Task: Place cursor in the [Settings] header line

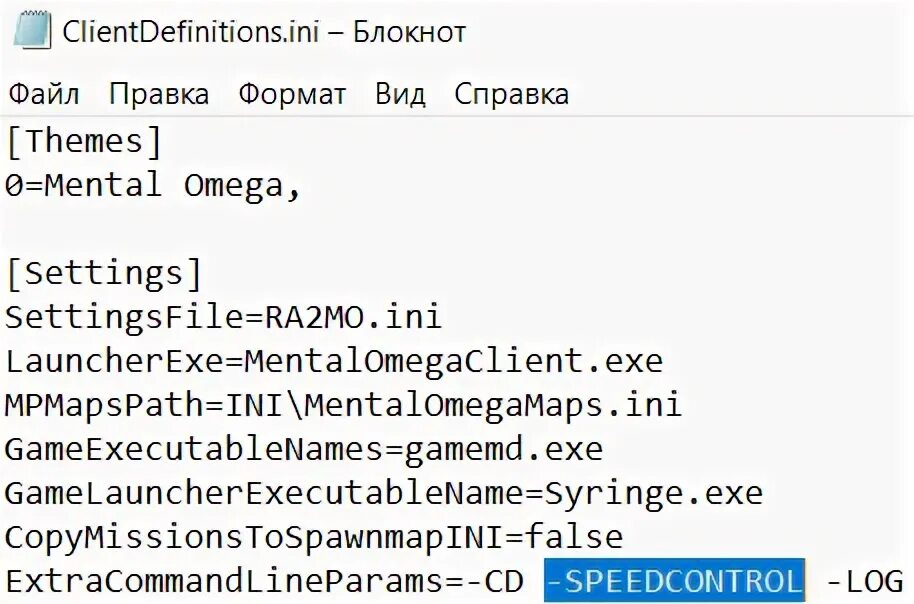Action: (104, 273)
